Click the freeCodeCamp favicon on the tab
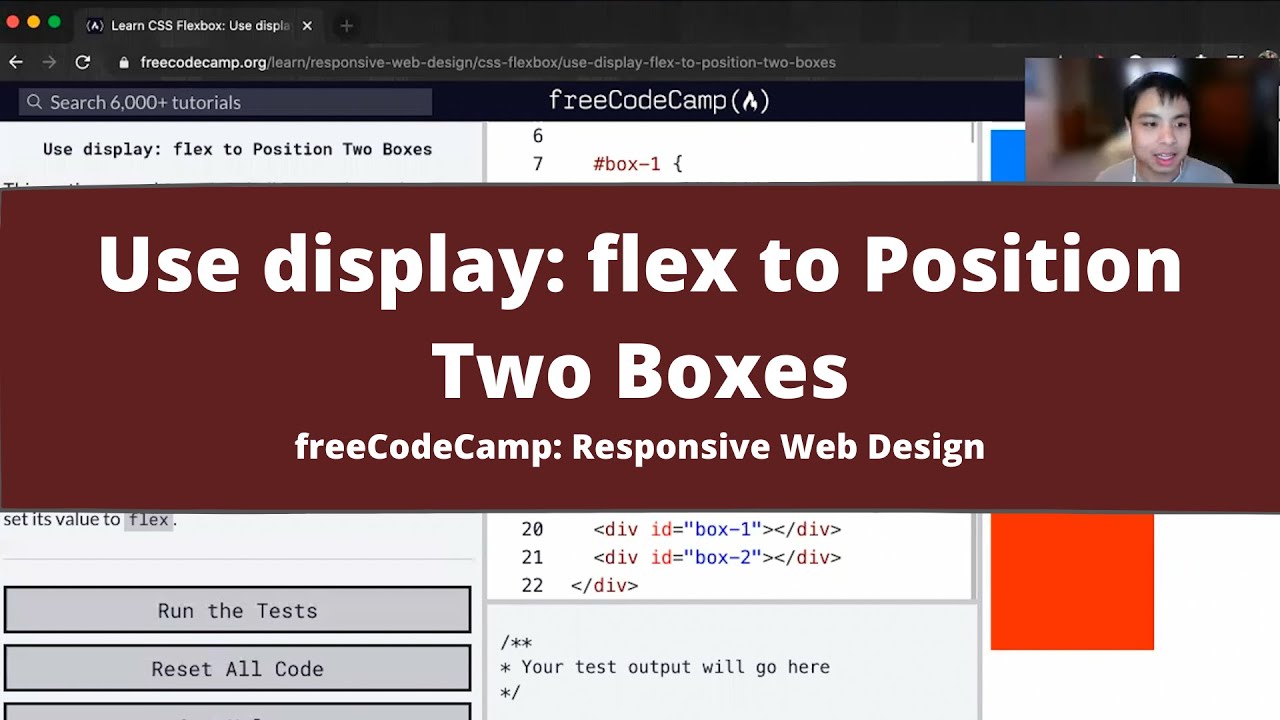This screenshot has height=720, width=1280. (x=95, y=26)
